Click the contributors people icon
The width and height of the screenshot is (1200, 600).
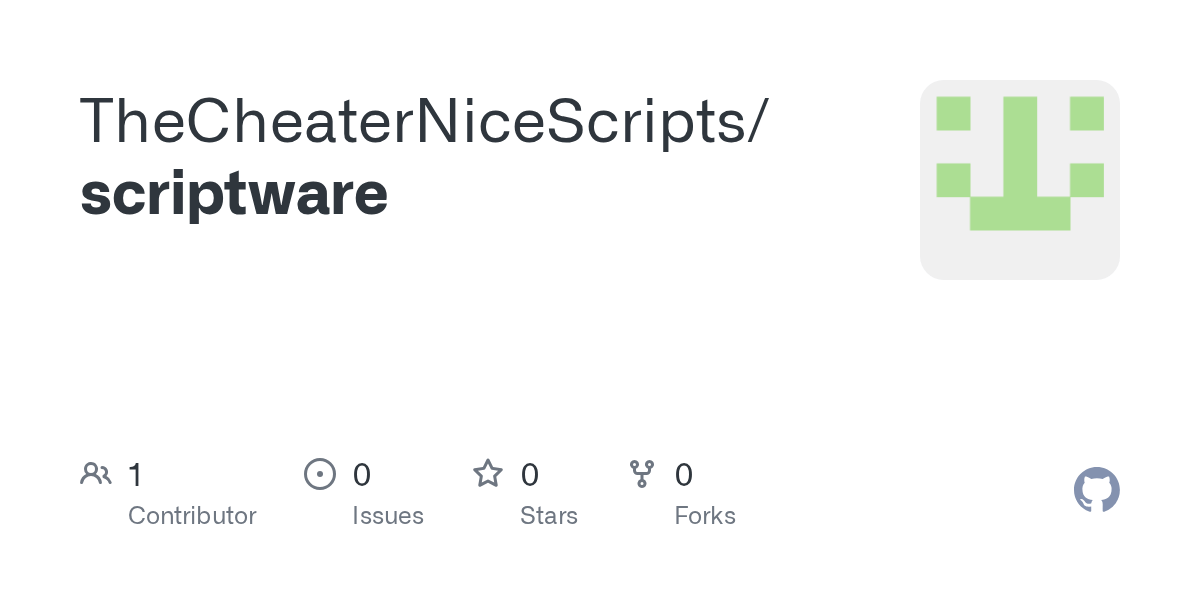96,474
